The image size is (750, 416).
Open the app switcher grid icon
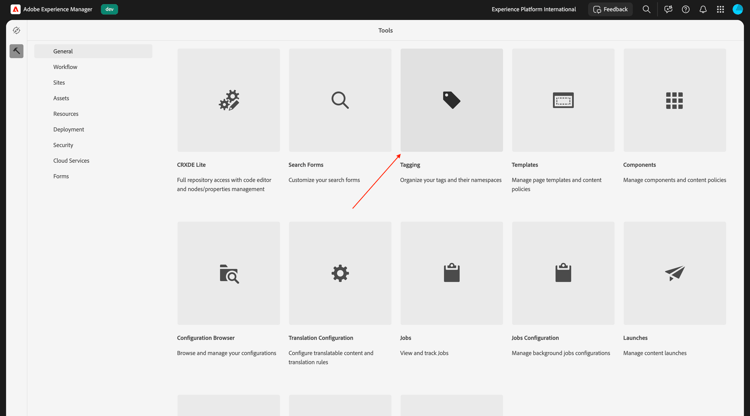tap(720, 9)
